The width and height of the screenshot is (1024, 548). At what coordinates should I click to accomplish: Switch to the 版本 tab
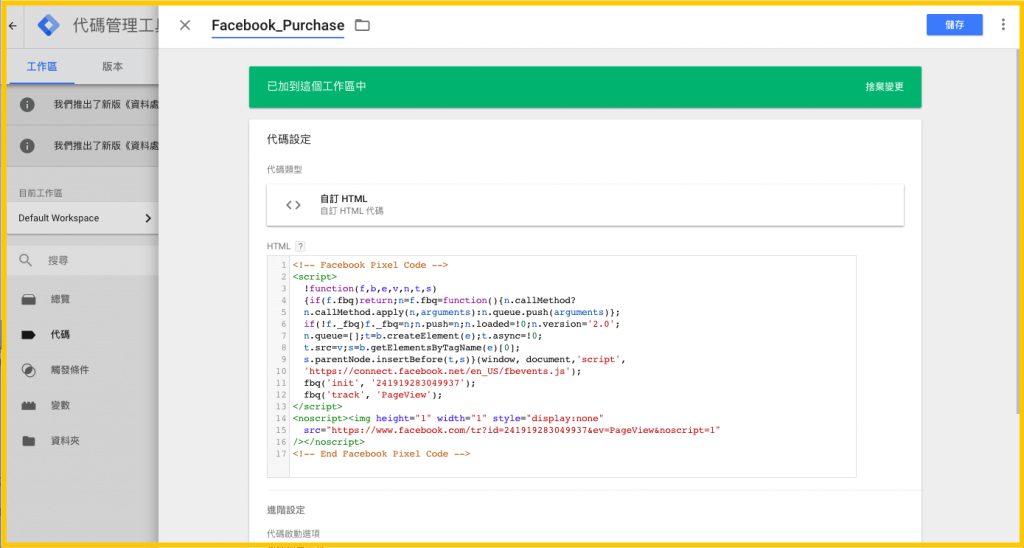click(112, 67)
